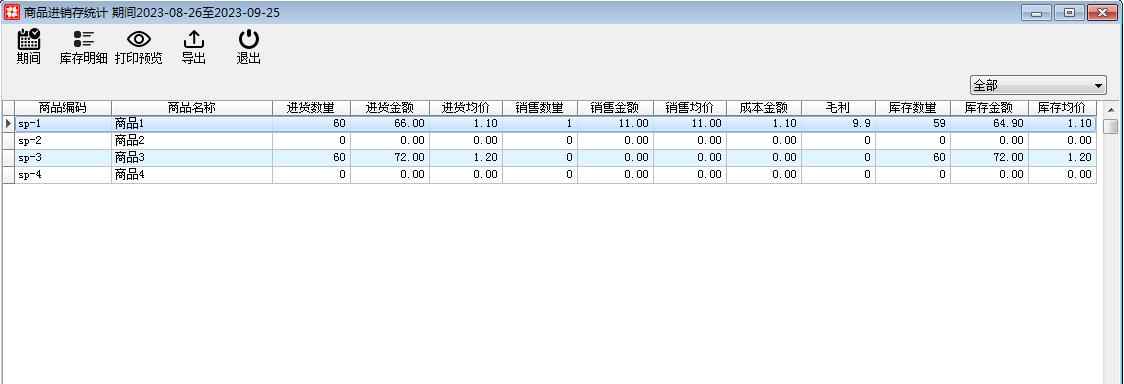Sort by the 商品名称 column header
The height and width of the screenshot is (384, 1124).
point(191,108)
